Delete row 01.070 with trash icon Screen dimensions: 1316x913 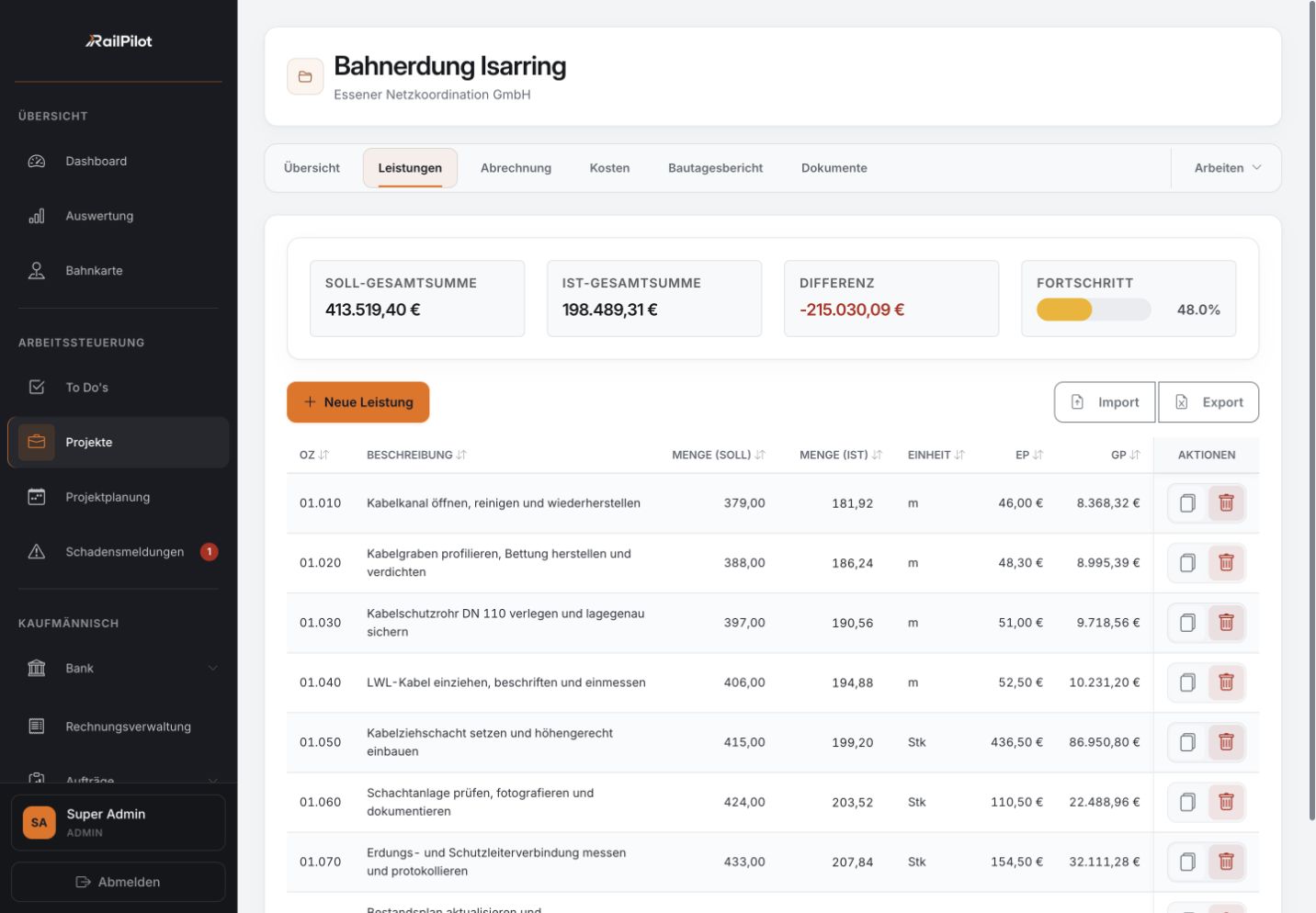1226,862
